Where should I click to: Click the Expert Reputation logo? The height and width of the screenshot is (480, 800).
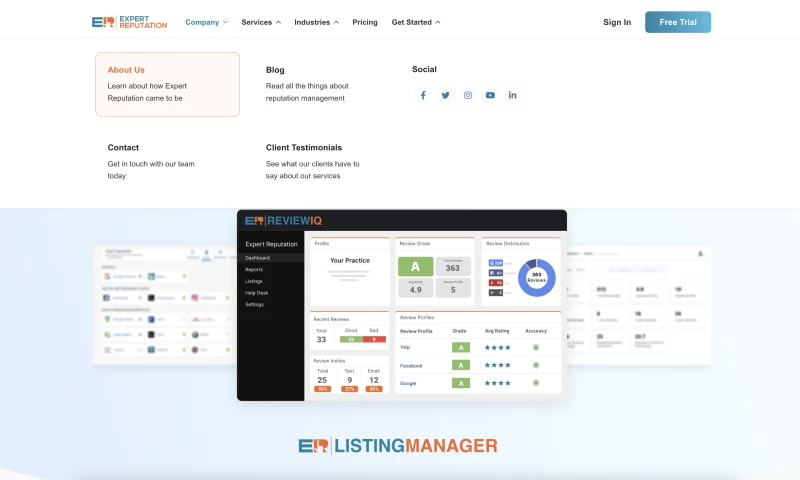[129, 22]
